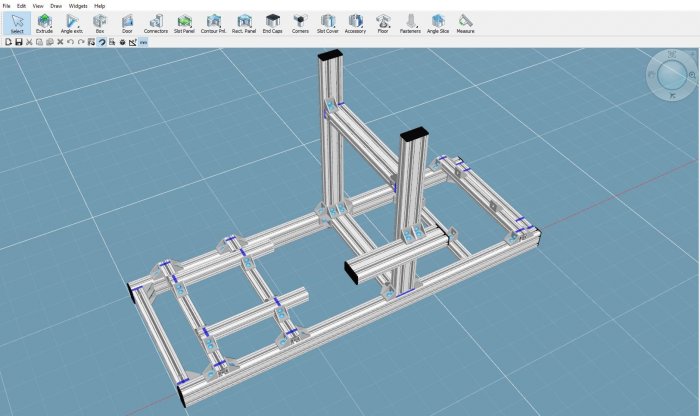Click the Door tool
The height and width of the screenshot is (416, 700).
click(127, 22)
